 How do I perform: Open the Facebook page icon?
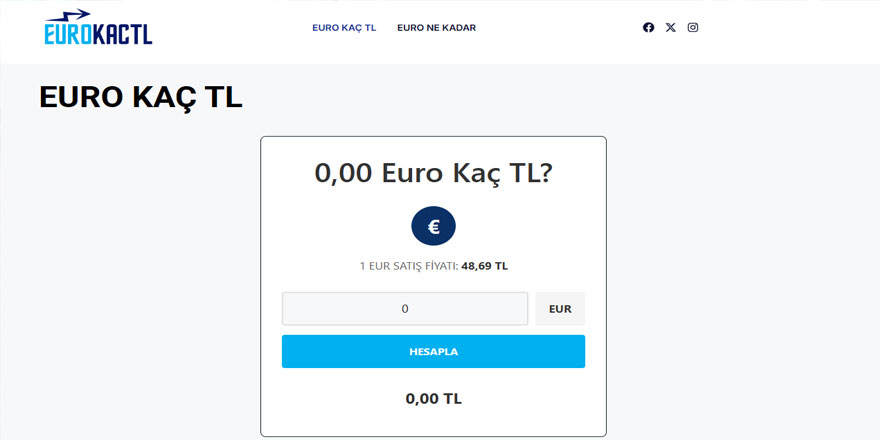coord(648,28)
